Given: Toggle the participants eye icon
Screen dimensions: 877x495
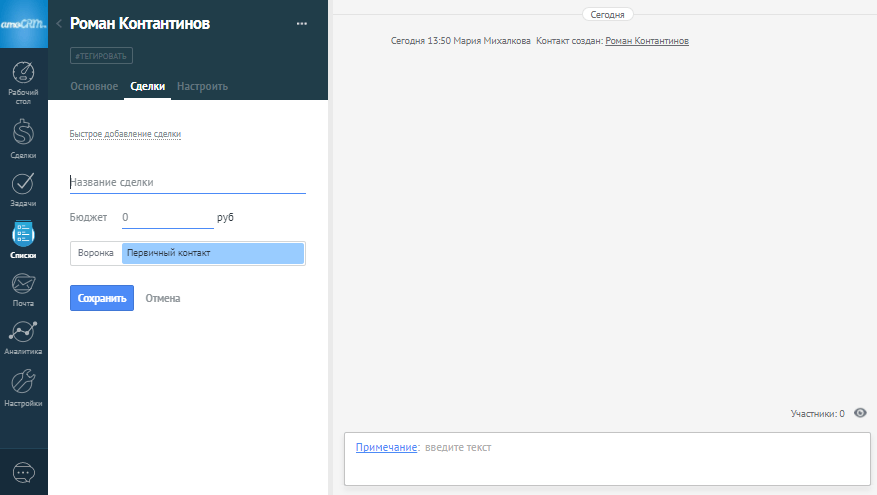Looking at the screenshot, I should pos(860,413).
